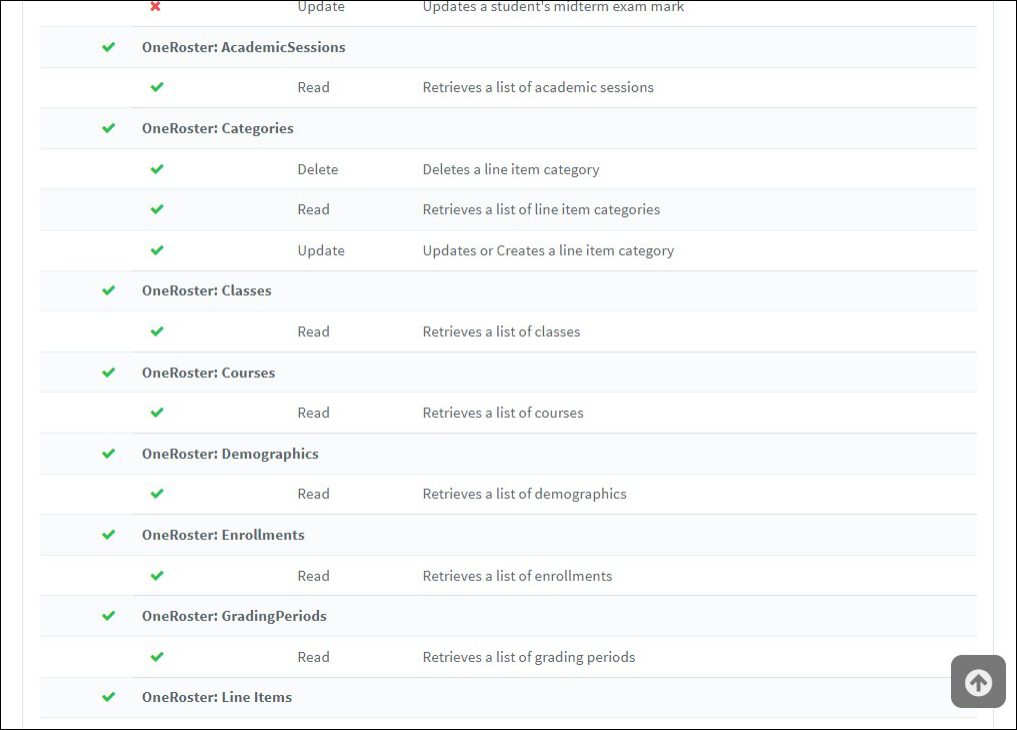Image resolution: width=1017 pixels, height=730 pixels.
Task: Select the OneRoster: Enrollments heading
Action: coord(223,535)
